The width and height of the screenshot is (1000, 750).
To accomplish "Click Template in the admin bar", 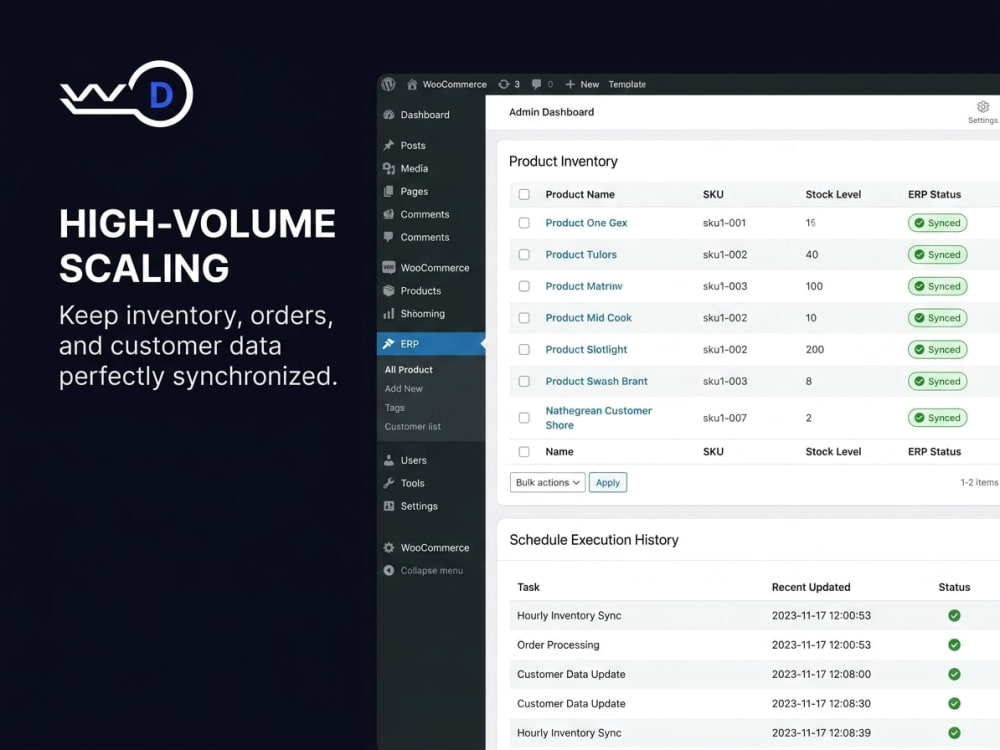I will tap(627, 84).
